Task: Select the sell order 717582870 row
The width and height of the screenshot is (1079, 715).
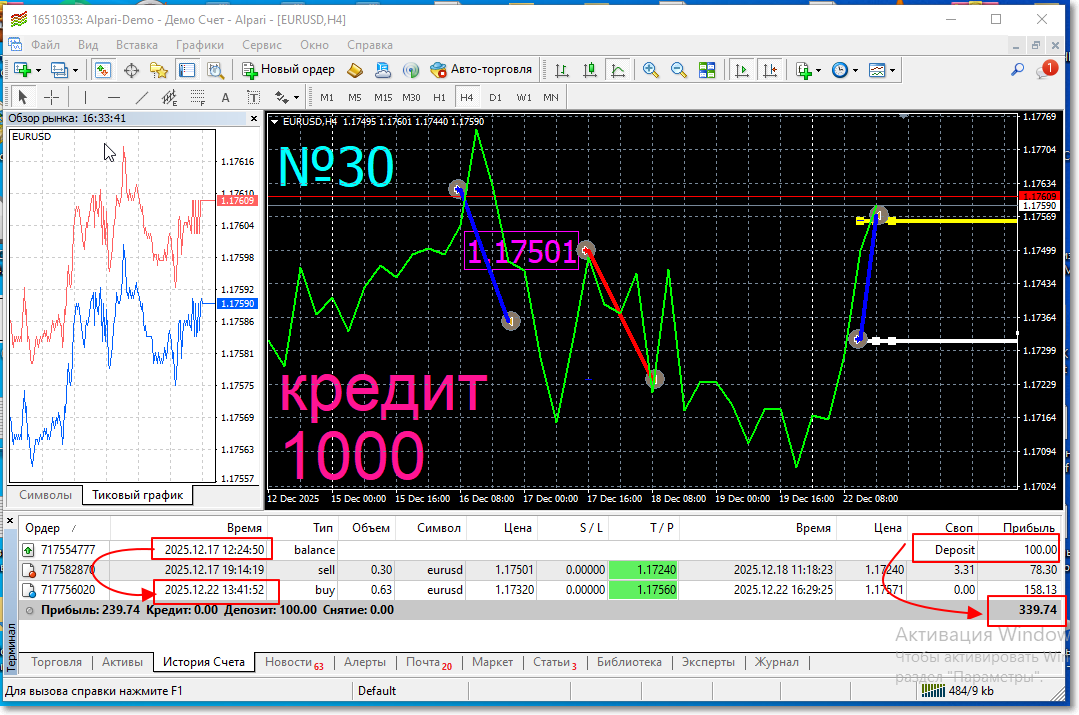Action: [300, 570]
